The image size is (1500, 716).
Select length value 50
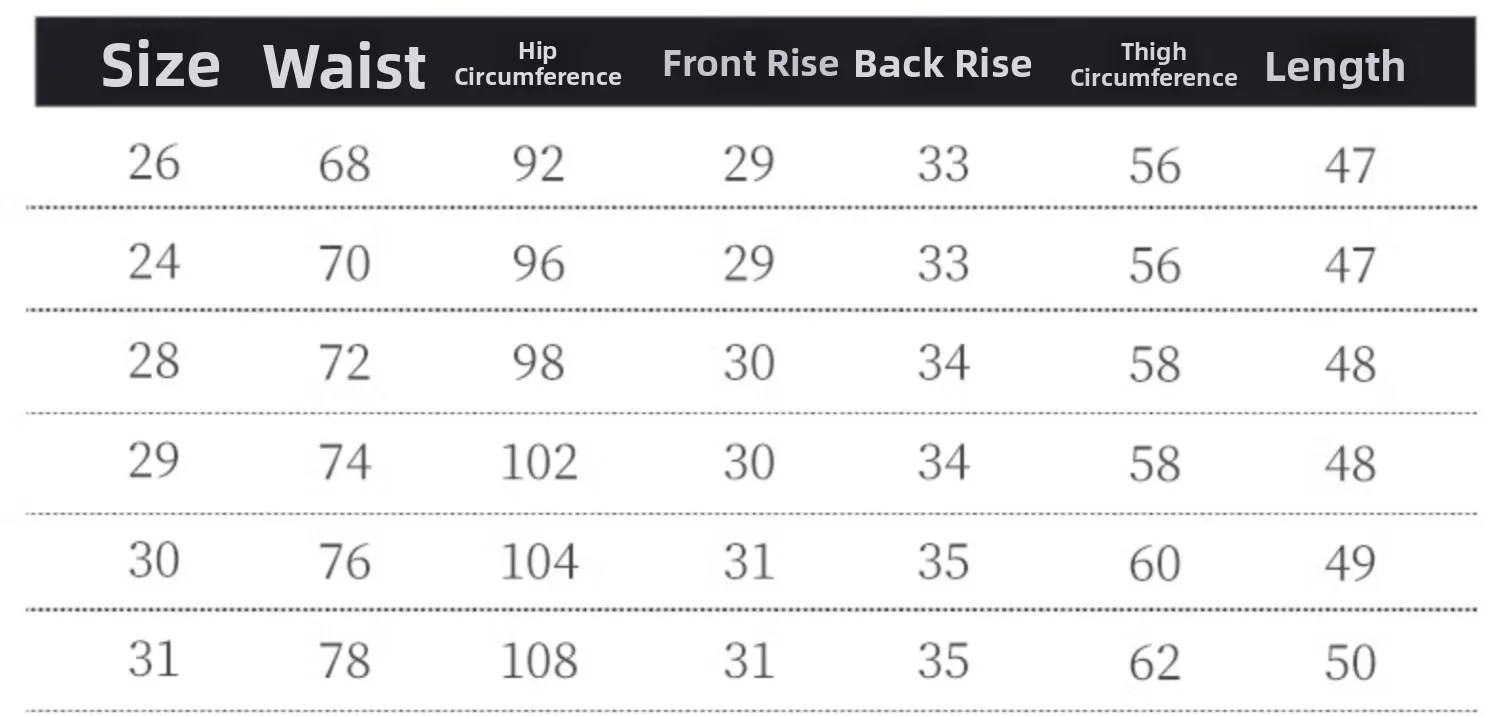pyautogui.click(x=1351, y=663)
